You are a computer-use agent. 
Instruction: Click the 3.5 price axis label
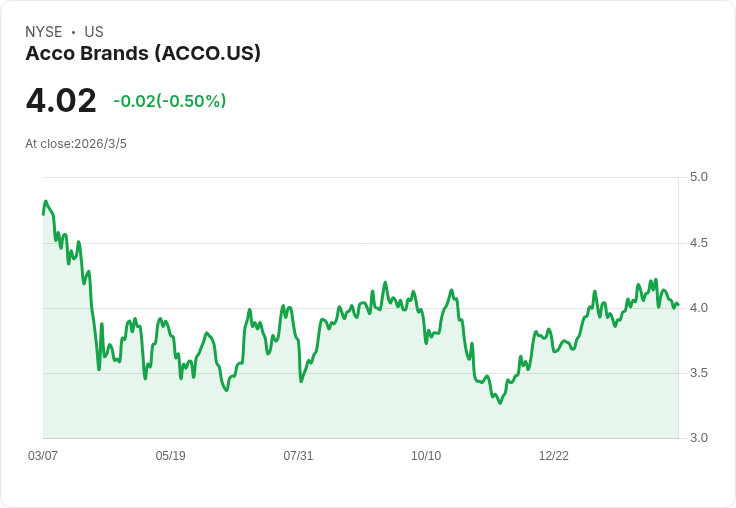(698, 373)
